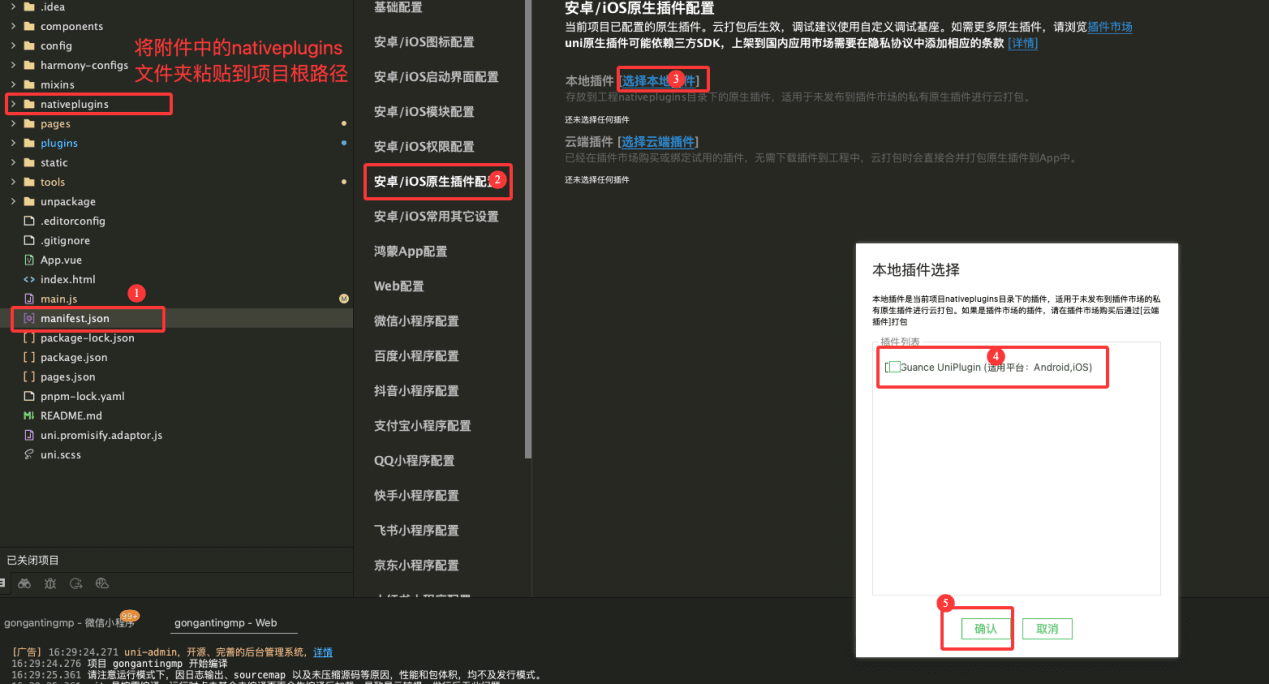
Task: Open the 安卓/iOS图标配置 section
Action: tap(424, 42)
